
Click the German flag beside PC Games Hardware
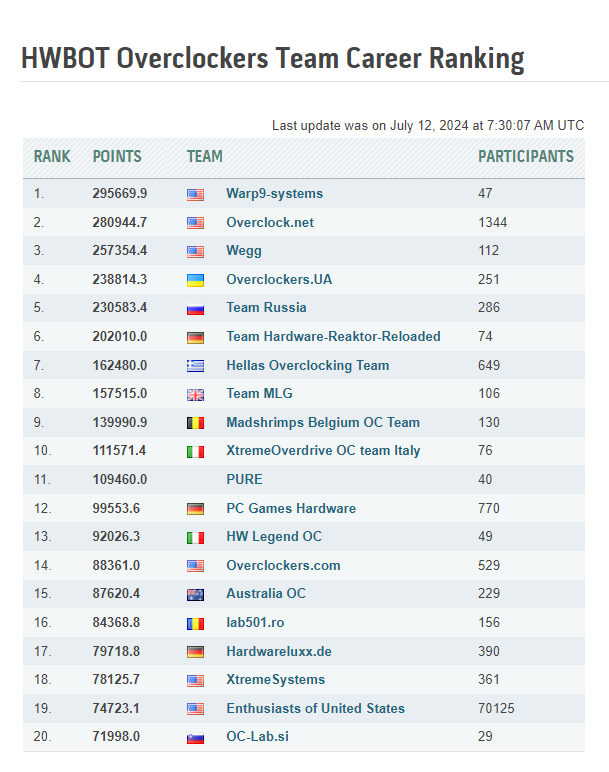pos(195,509)
